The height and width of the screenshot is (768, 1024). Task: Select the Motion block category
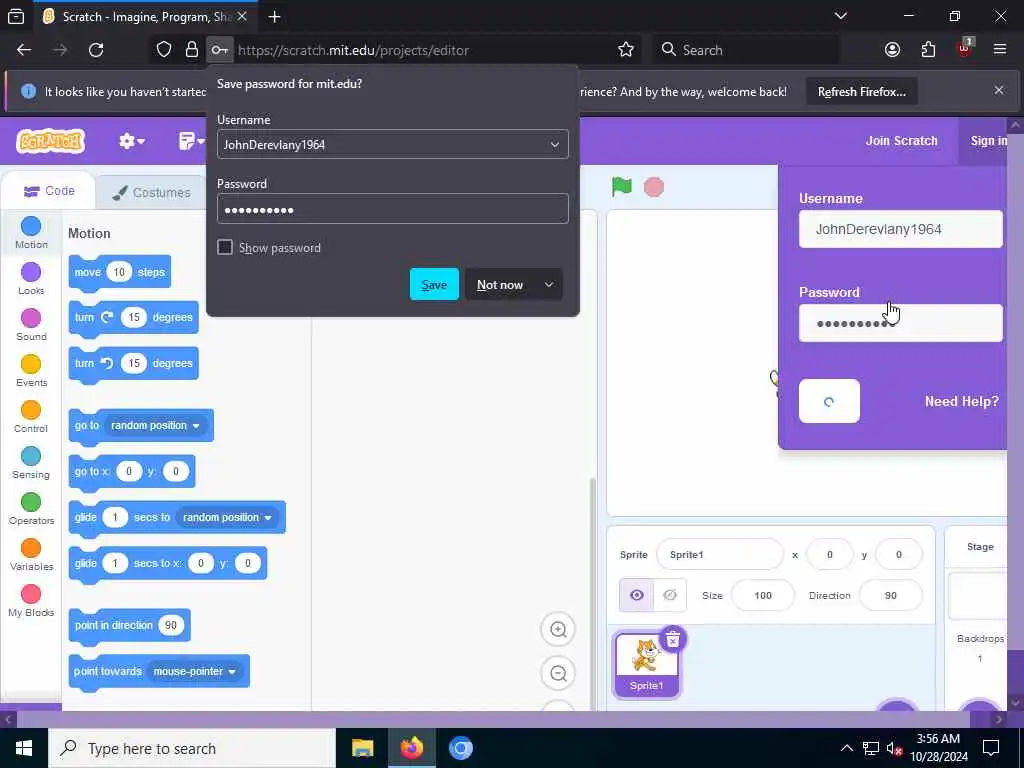(31, 232)
